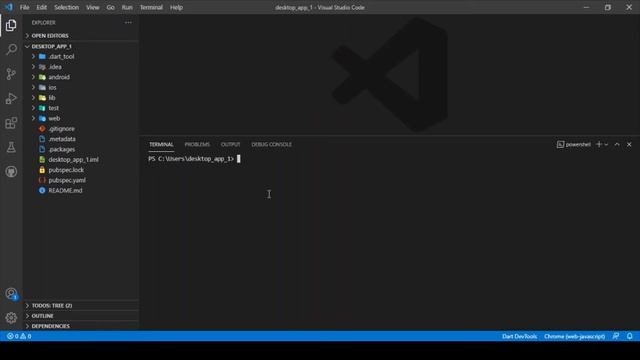The image size is (640, 360).
Task: Maximize the terminal panel with up chevron
Action: 617,144
